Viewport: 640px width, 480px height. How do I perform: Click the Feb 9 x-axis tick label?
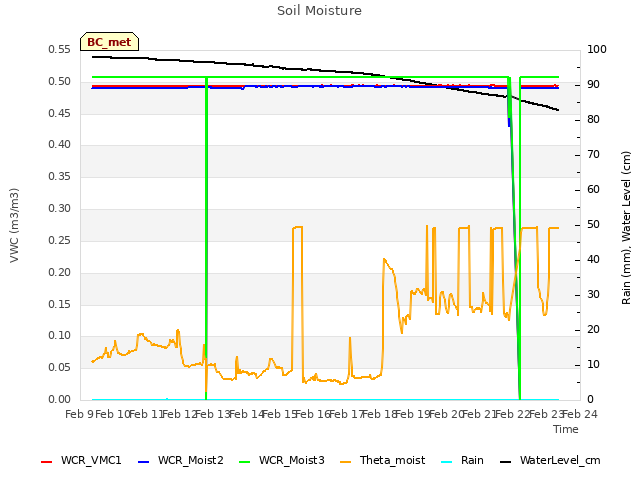[x=80, y=414]
